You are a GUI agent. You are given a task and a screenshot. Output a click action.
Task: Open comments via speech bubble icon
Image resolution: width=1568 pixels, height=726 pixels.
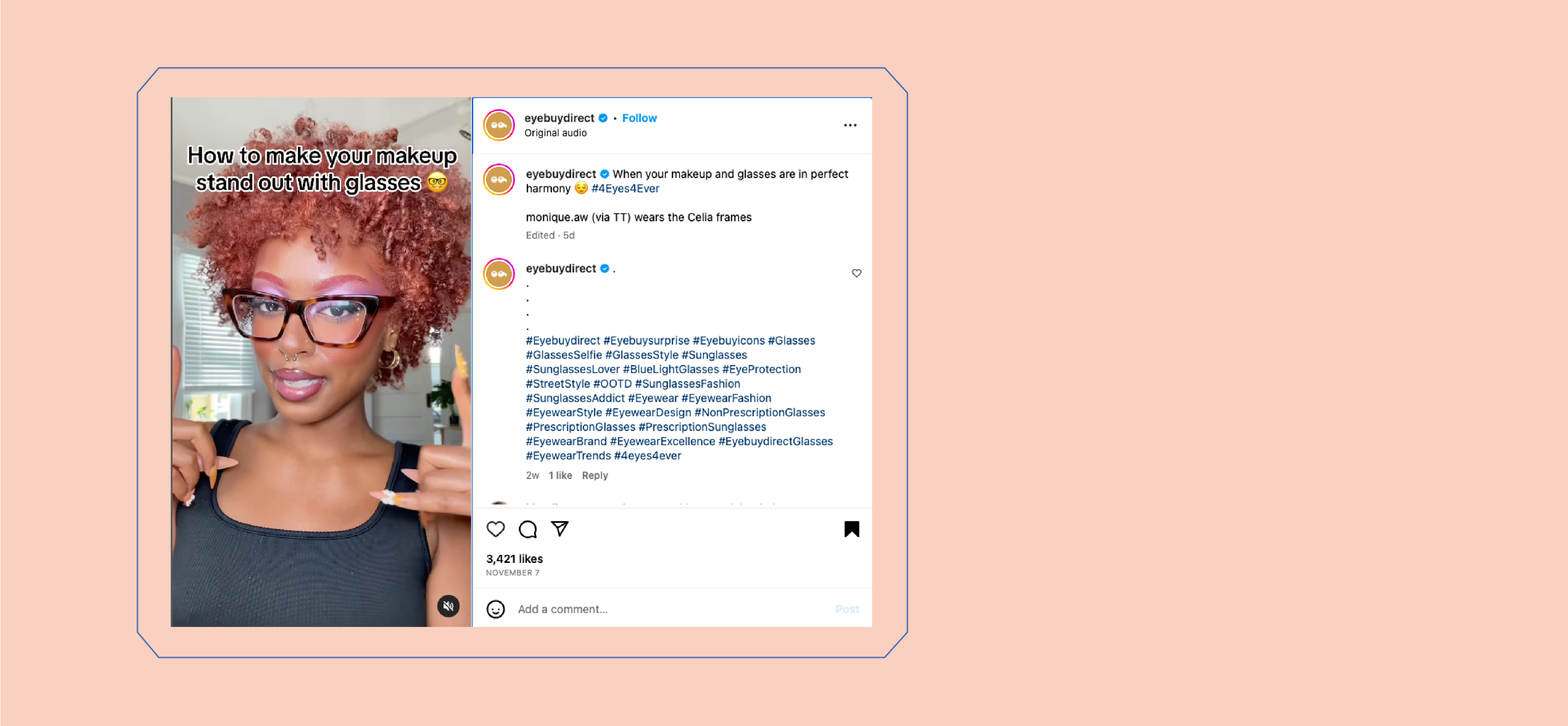[x=527, y=529]
